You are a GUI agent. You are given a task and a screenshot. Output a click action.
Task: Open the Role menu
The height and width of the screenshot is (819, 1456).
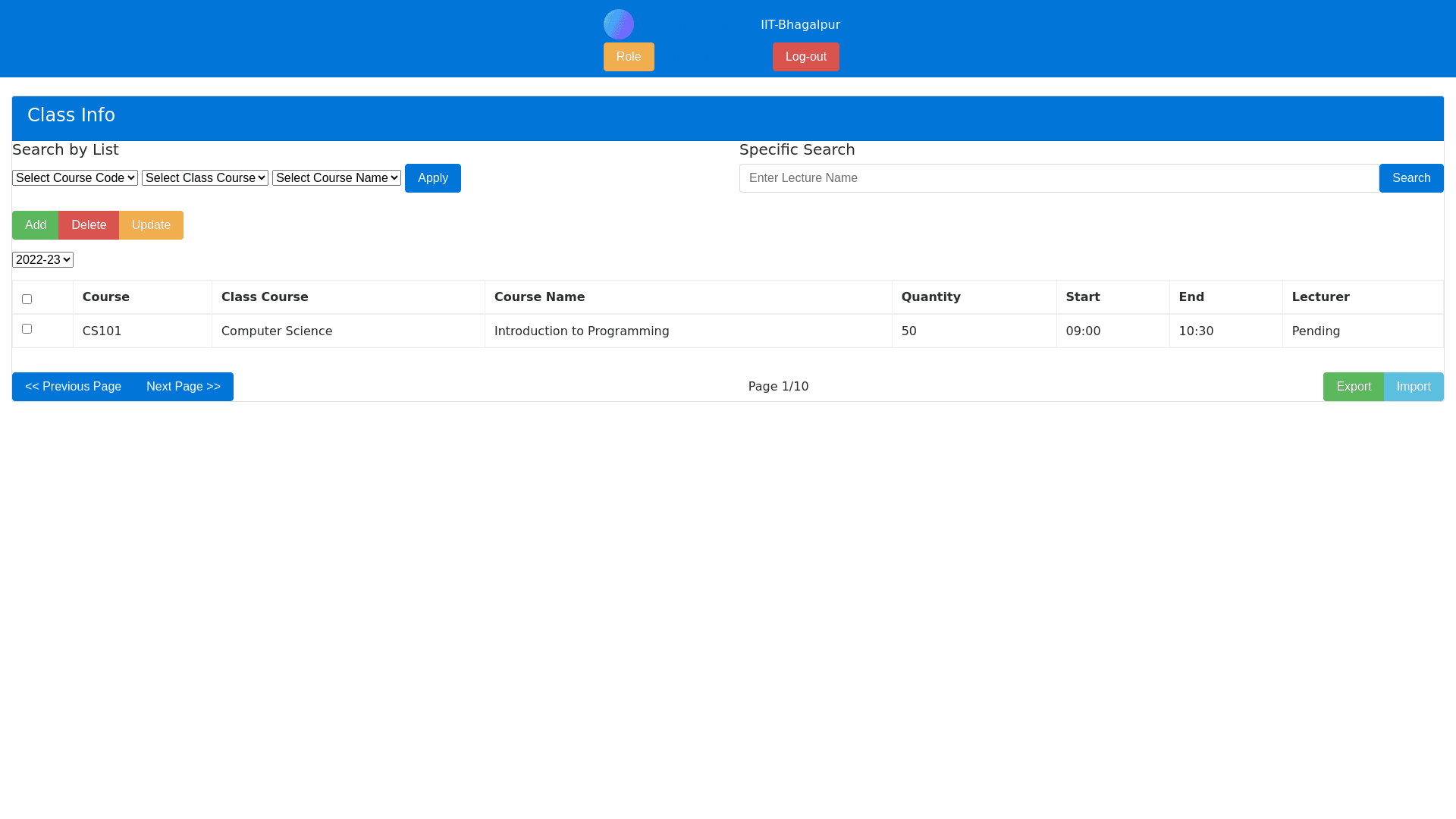(628, 56)
